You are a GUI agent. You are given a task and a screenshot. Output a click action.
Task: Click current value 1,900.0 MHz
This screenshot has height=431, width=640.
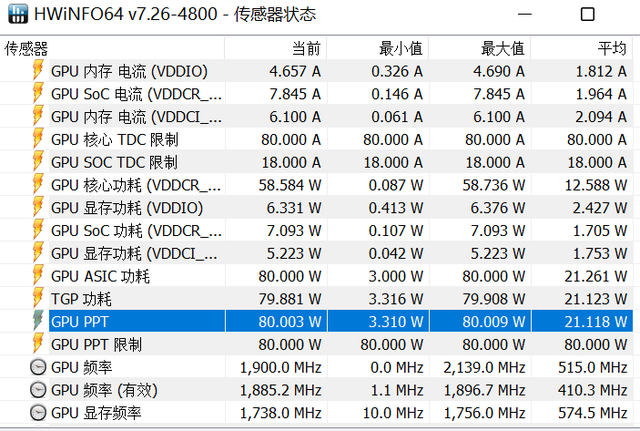point(280,368)
